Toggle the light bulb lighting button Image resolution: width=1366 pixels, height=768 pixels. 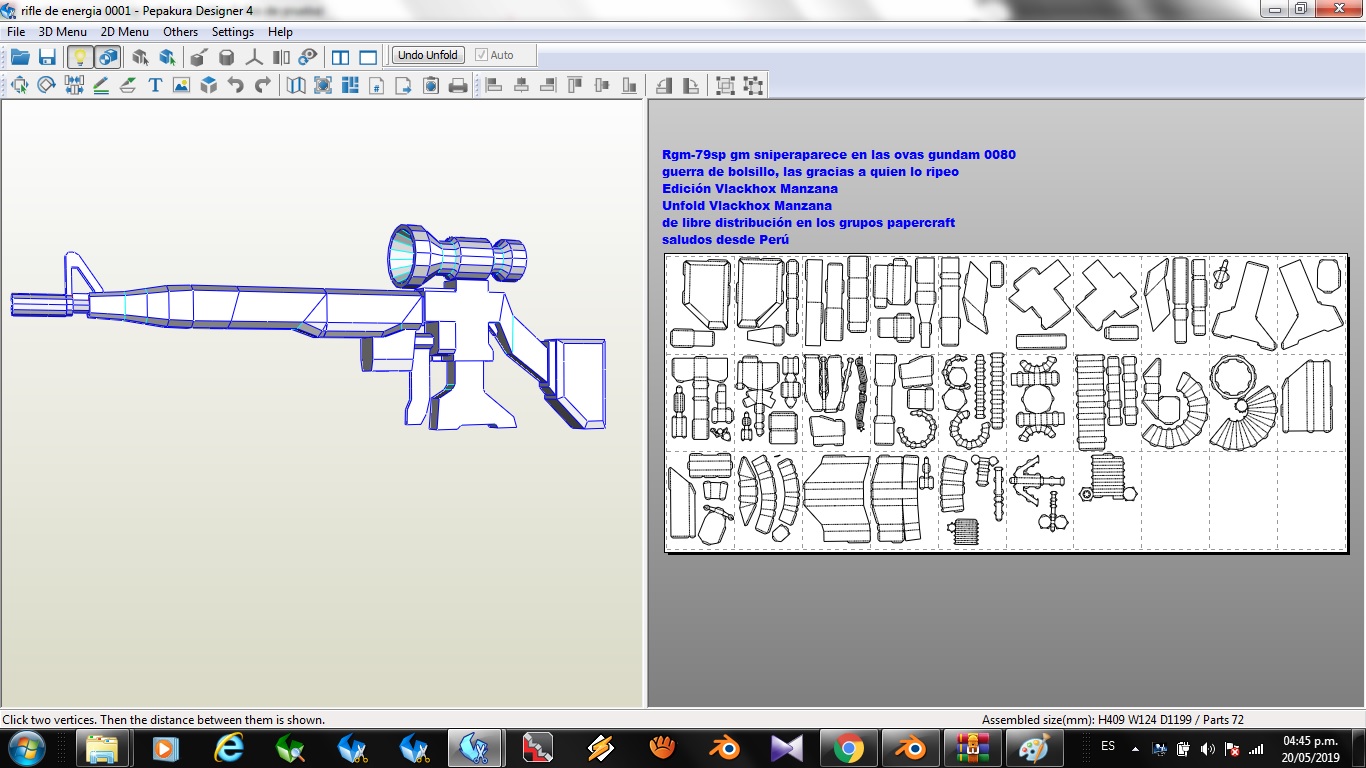(x=80, y=56)
